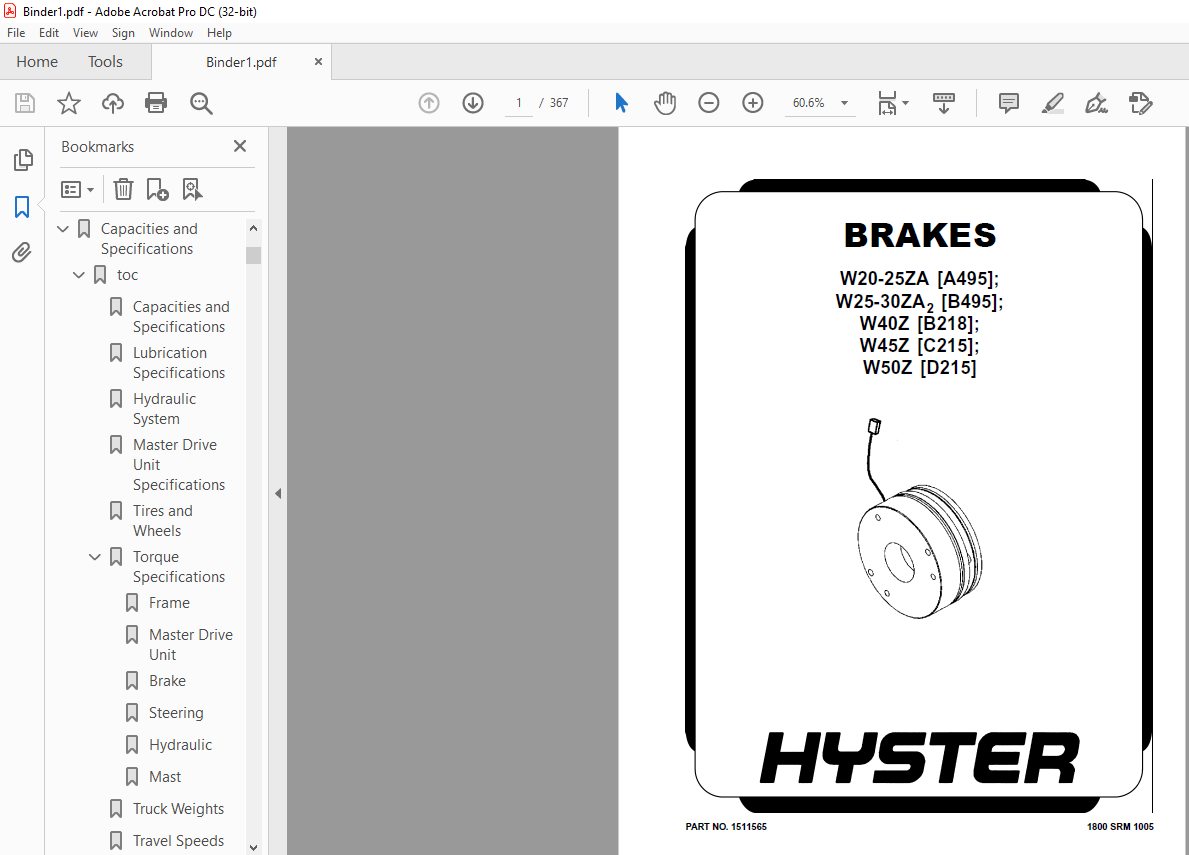This screenshot has width=1189, height=855.
Task: Click the bookmarks scrollbar thumb
Action: tap(253, 255)
